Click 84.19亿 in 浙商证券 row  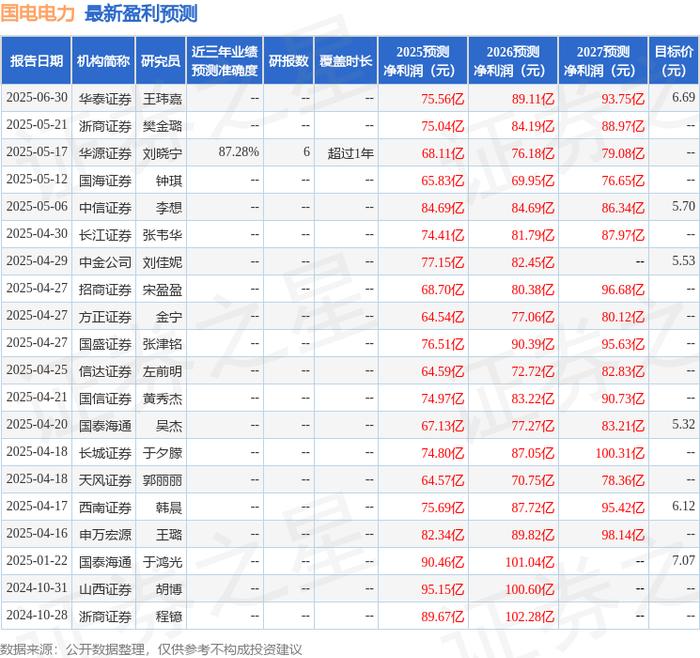533,126
